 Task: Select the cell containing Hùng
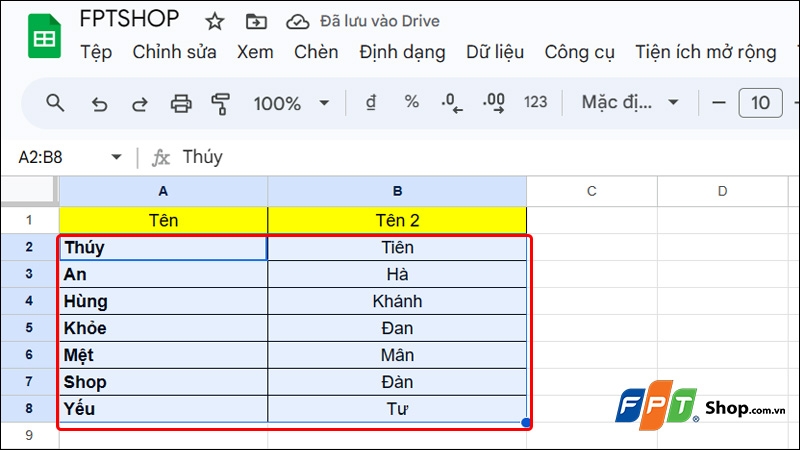click(163, 301)
